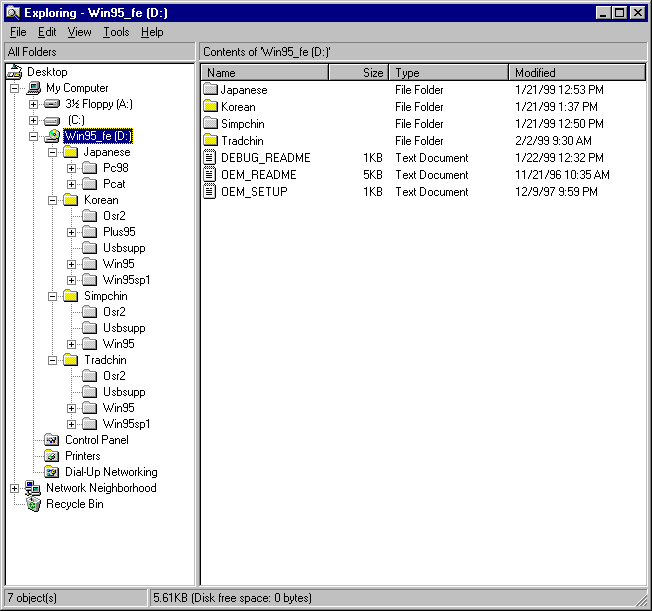The image size is (652, 611).
Task: Select the Korean folder icon in contents list
Action: point(210,106)
